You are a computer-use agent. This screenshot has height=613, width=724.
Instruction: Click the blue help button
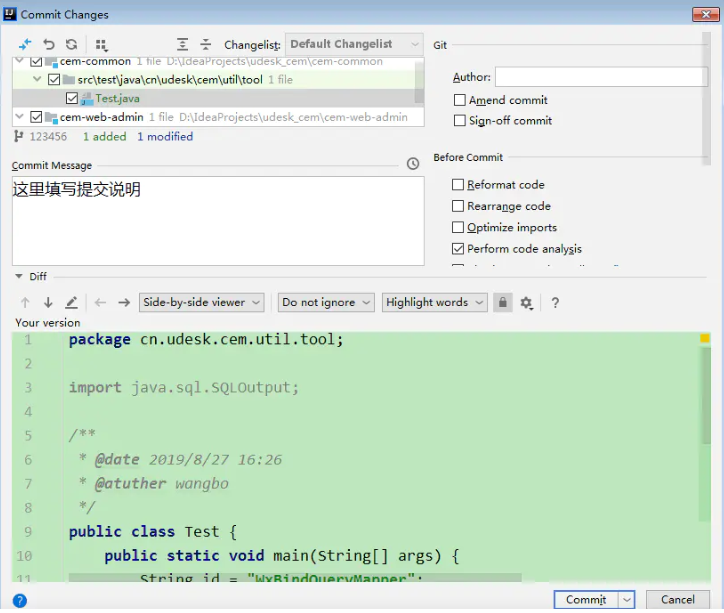tap(20, 601)
